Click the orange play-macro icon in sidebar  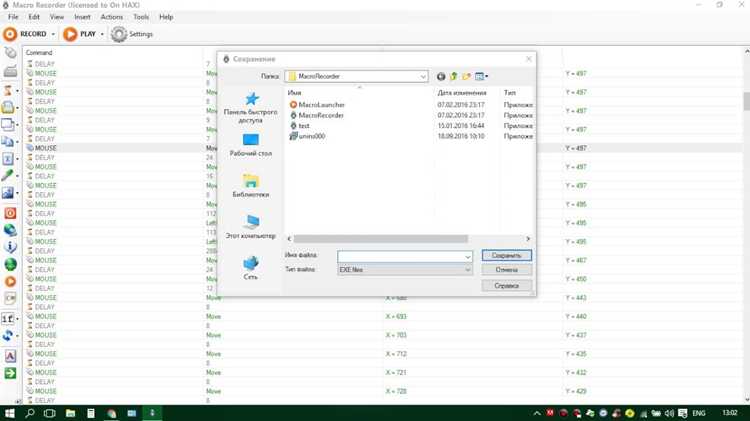tap(10, 281)
